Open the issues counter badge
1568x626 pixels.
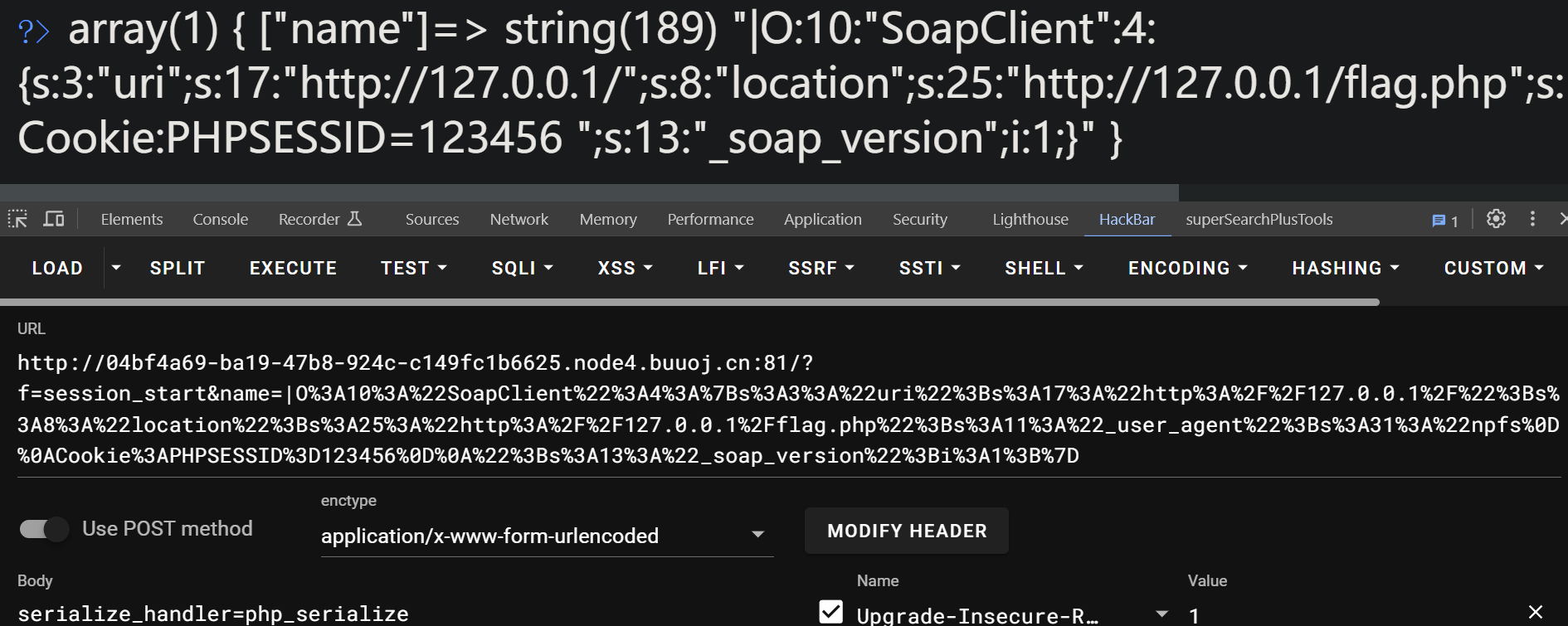[1445, 221]
